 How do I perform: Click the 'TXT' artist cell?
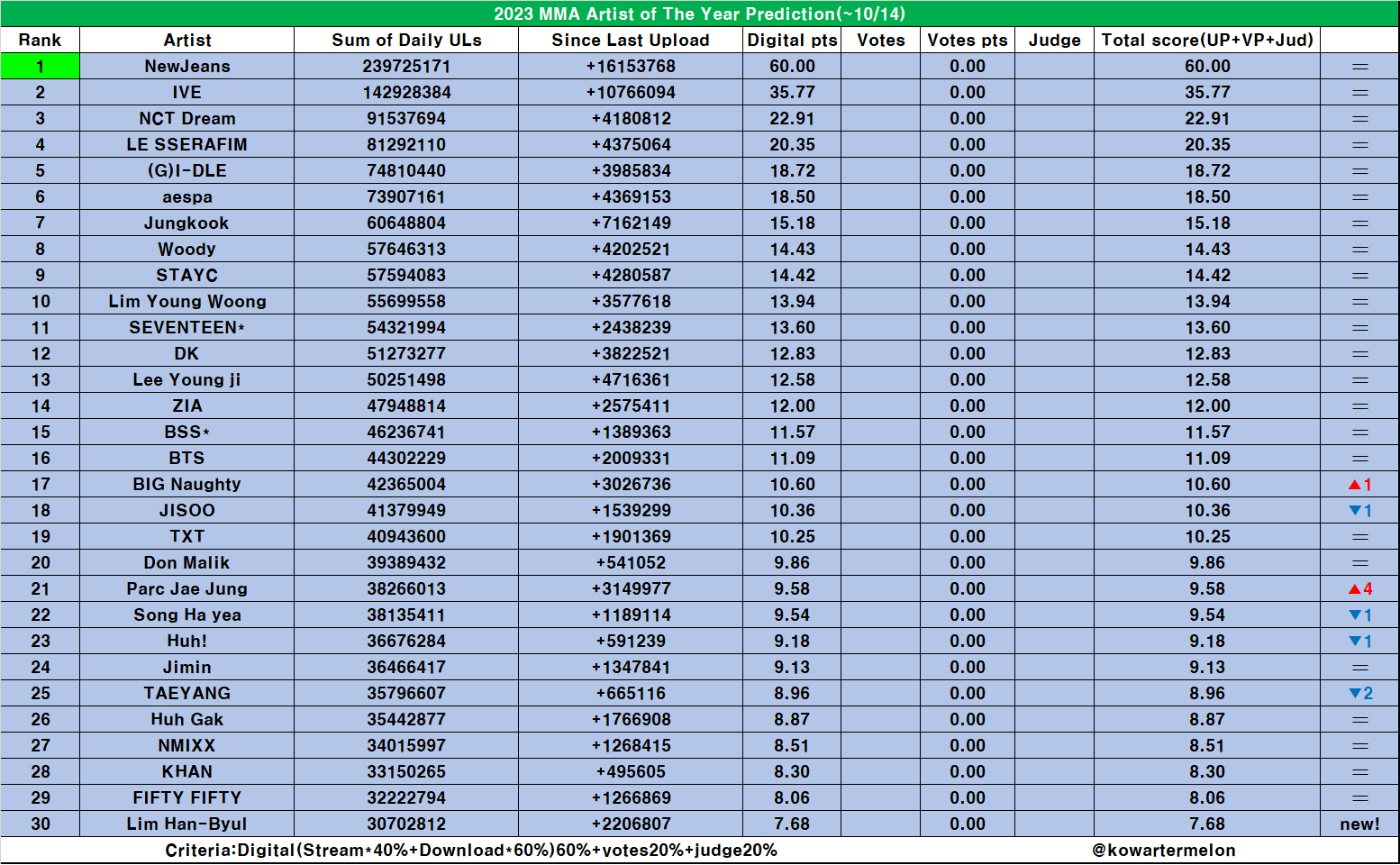pyautogui.click(x=187, y=537)
